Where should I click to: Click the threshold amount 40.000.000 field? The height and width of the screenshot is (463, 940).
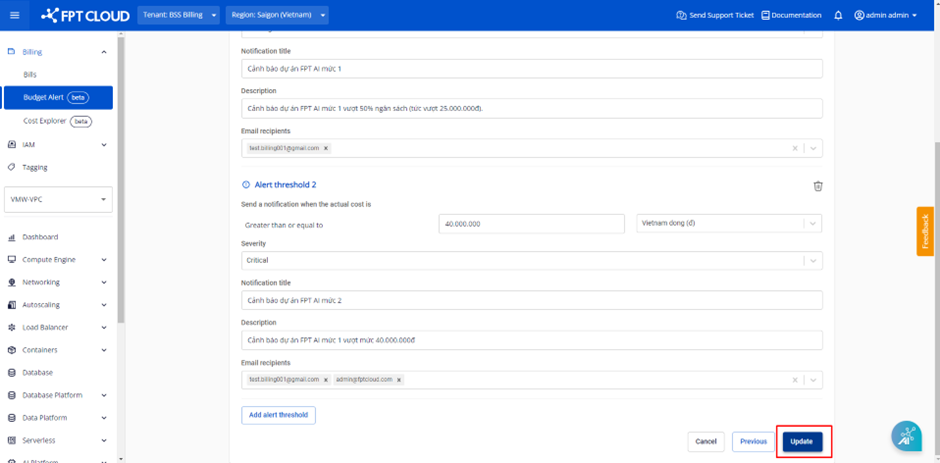coord(531,224)
